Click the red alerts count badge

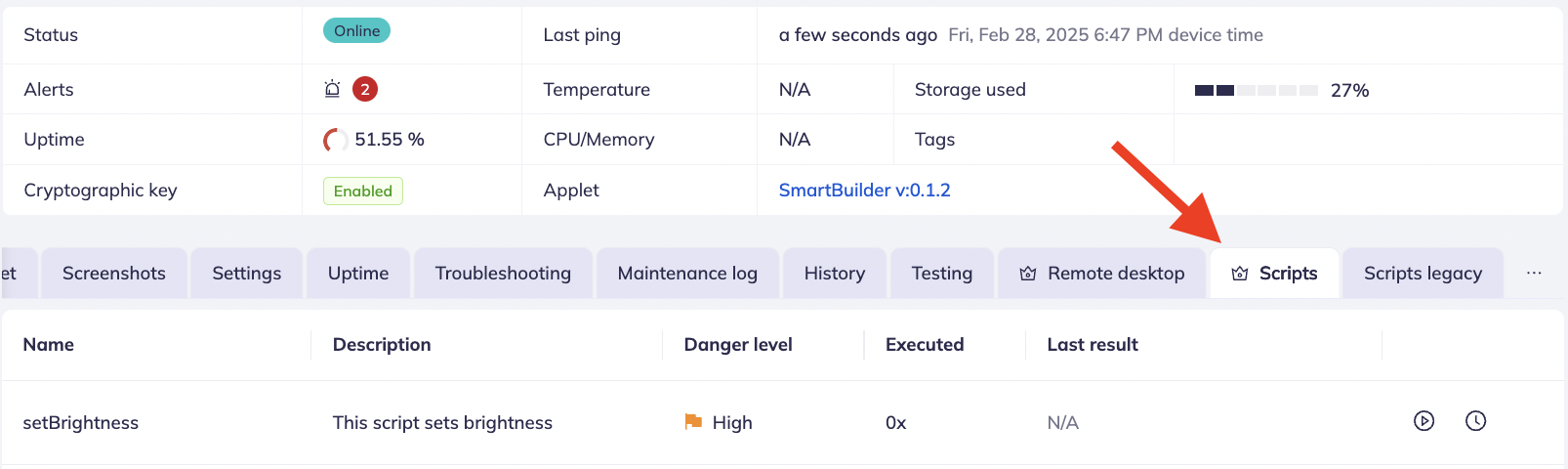365,89
